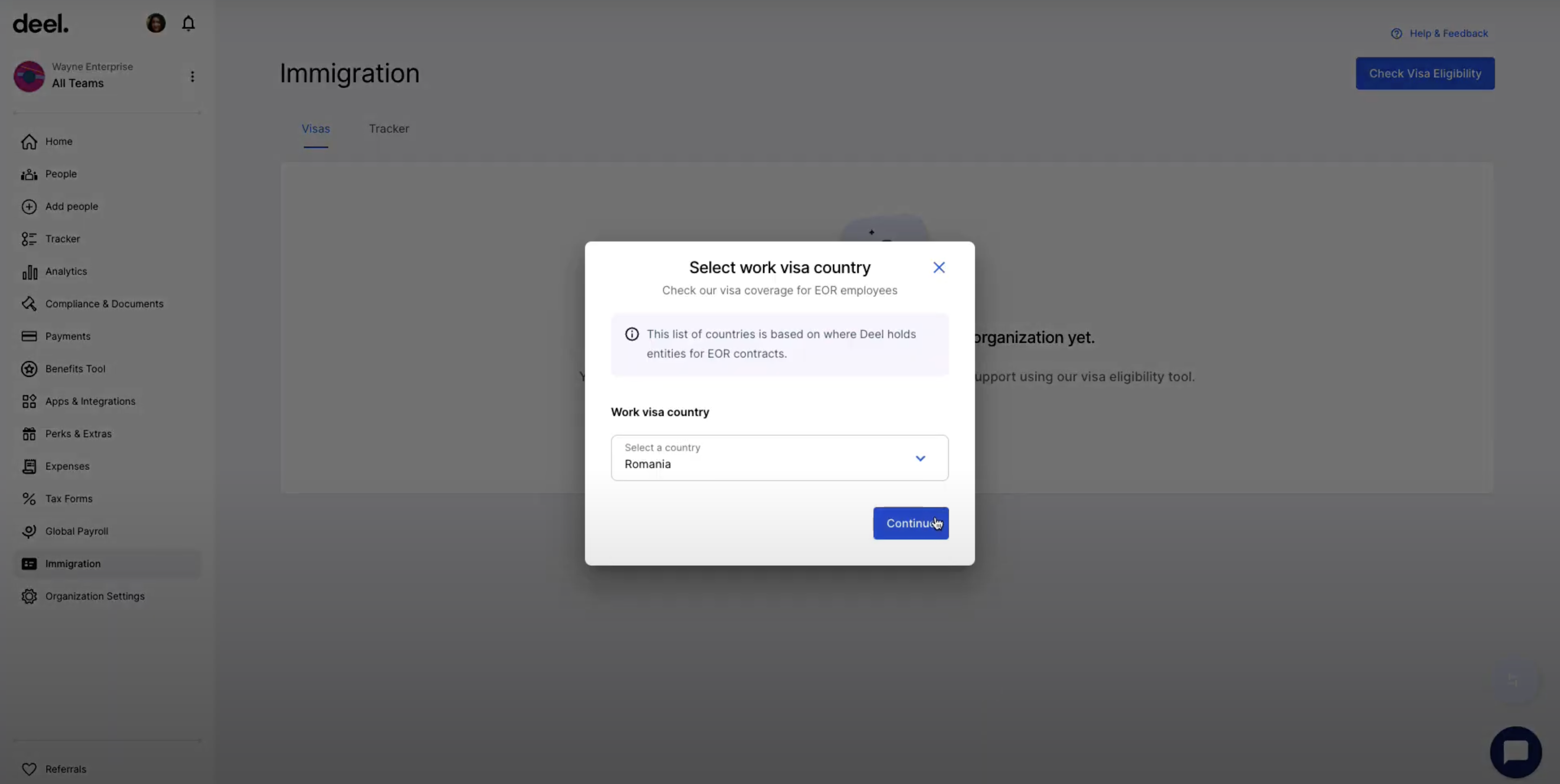The image size is (1560, 784).
Task: Close the Select work visa country dialog
Action: [939, 267]
